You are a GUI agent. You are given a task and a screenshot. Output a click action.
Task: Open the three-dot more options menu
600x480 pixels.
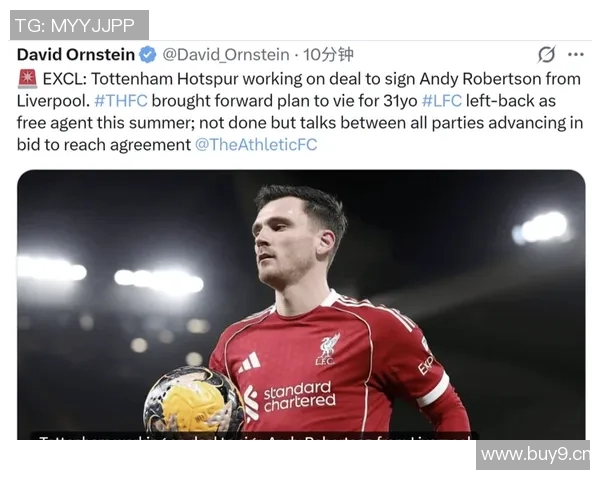click(x=576, y=55)
